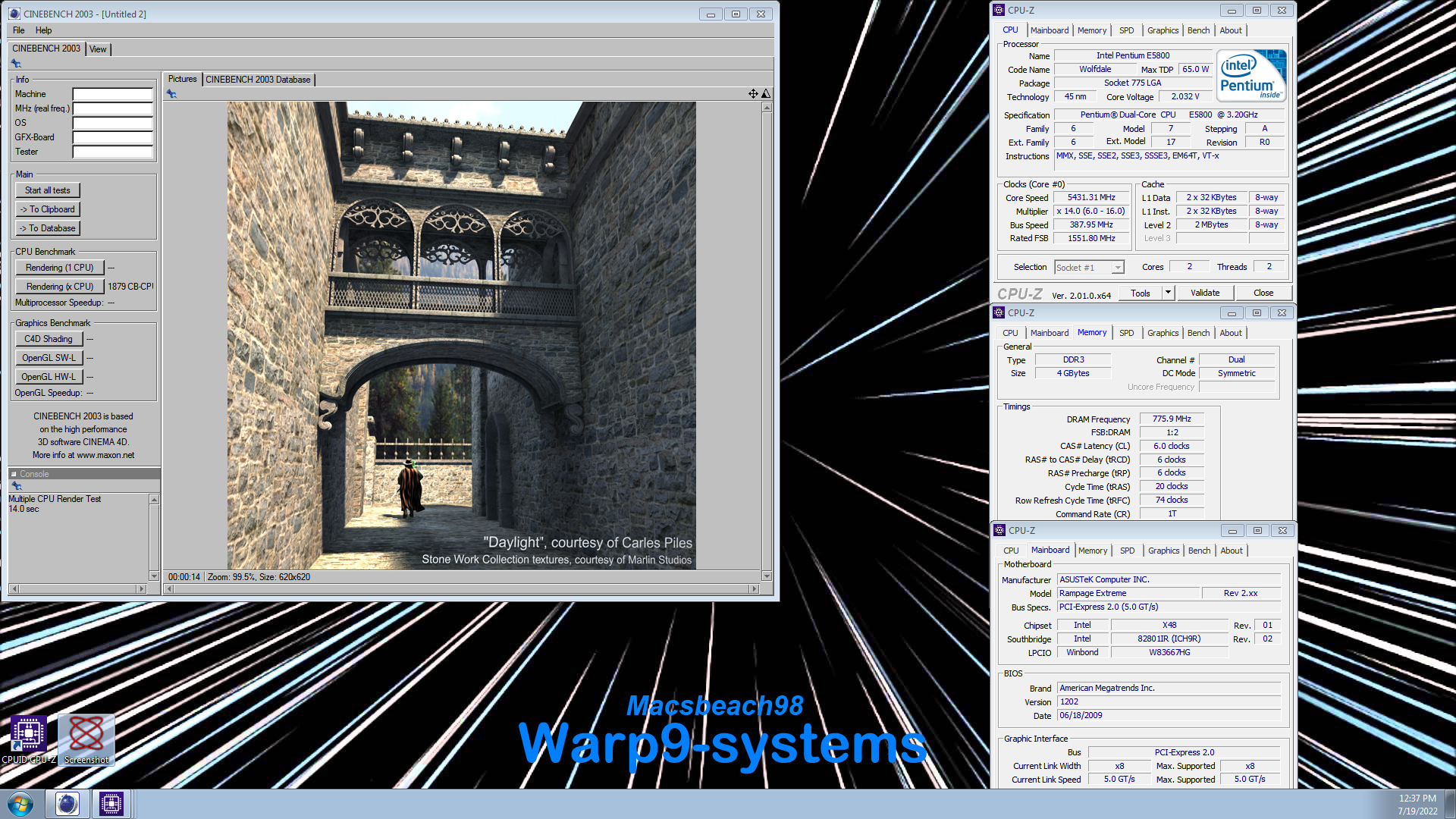Select the Pictures tab
1456x819 pixels.
(x=182, y=79)
